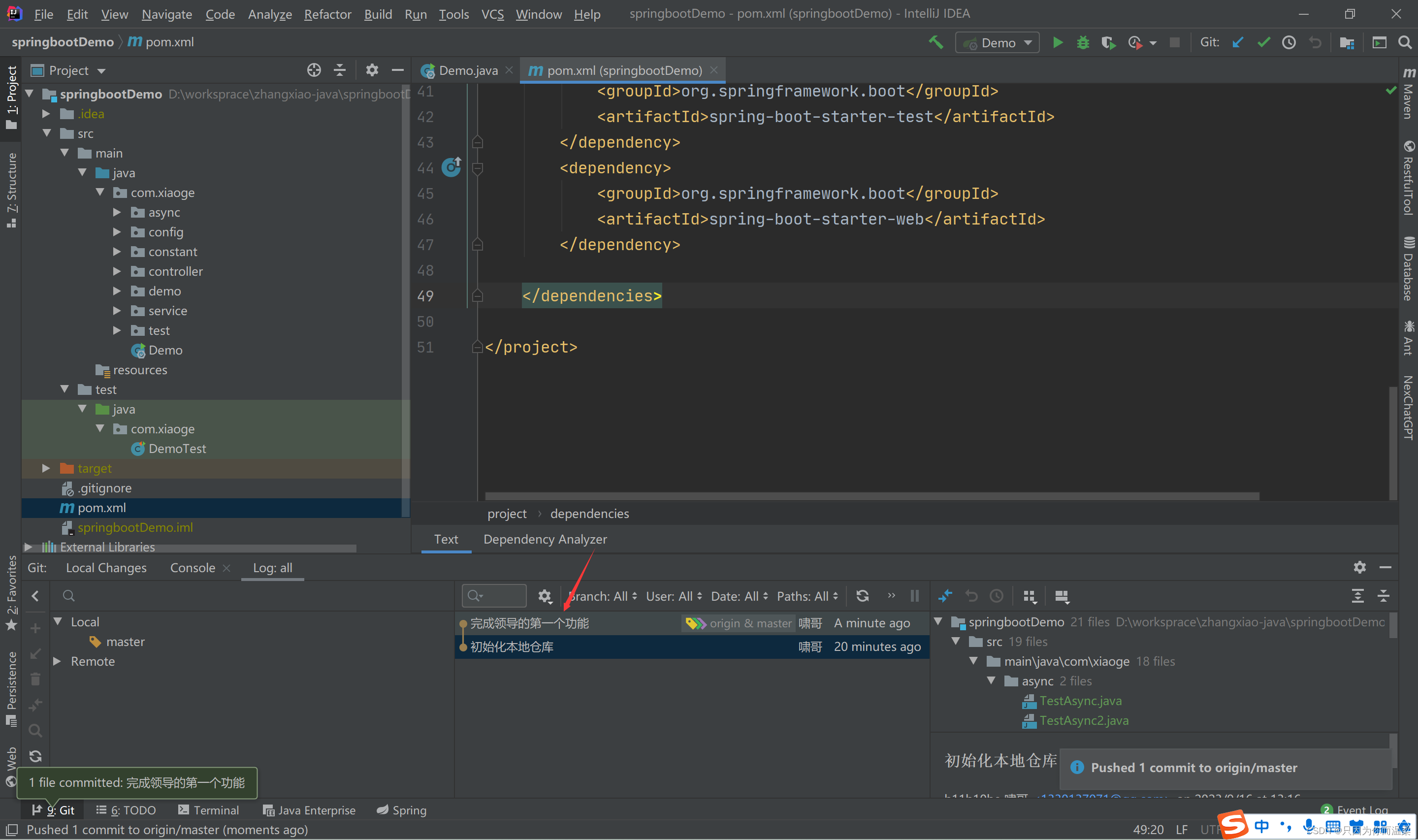Image resolution: width=1418 pixels, height=840 pixels.
Task: Click locate-file crosshair icon in Project panel
Action: tap(314, 70)
